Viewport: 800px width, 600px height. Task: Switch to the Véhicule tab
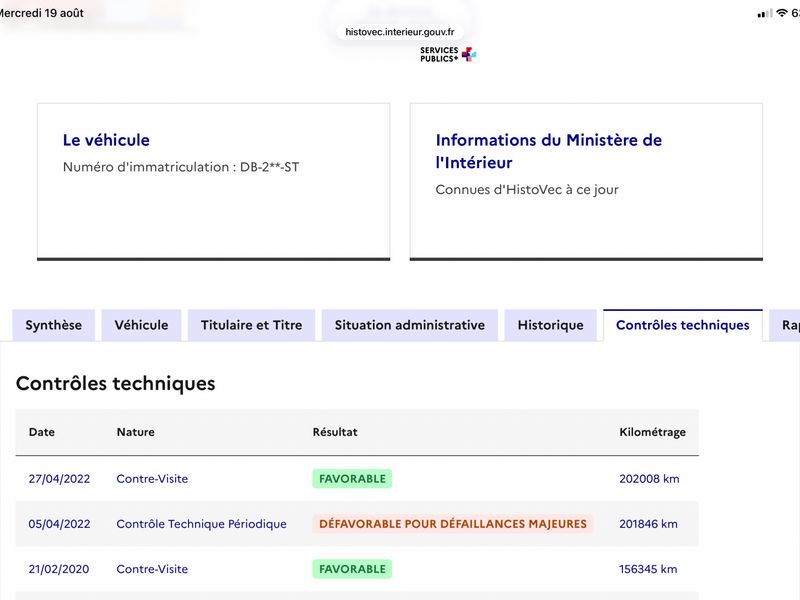tap(141, 325)
